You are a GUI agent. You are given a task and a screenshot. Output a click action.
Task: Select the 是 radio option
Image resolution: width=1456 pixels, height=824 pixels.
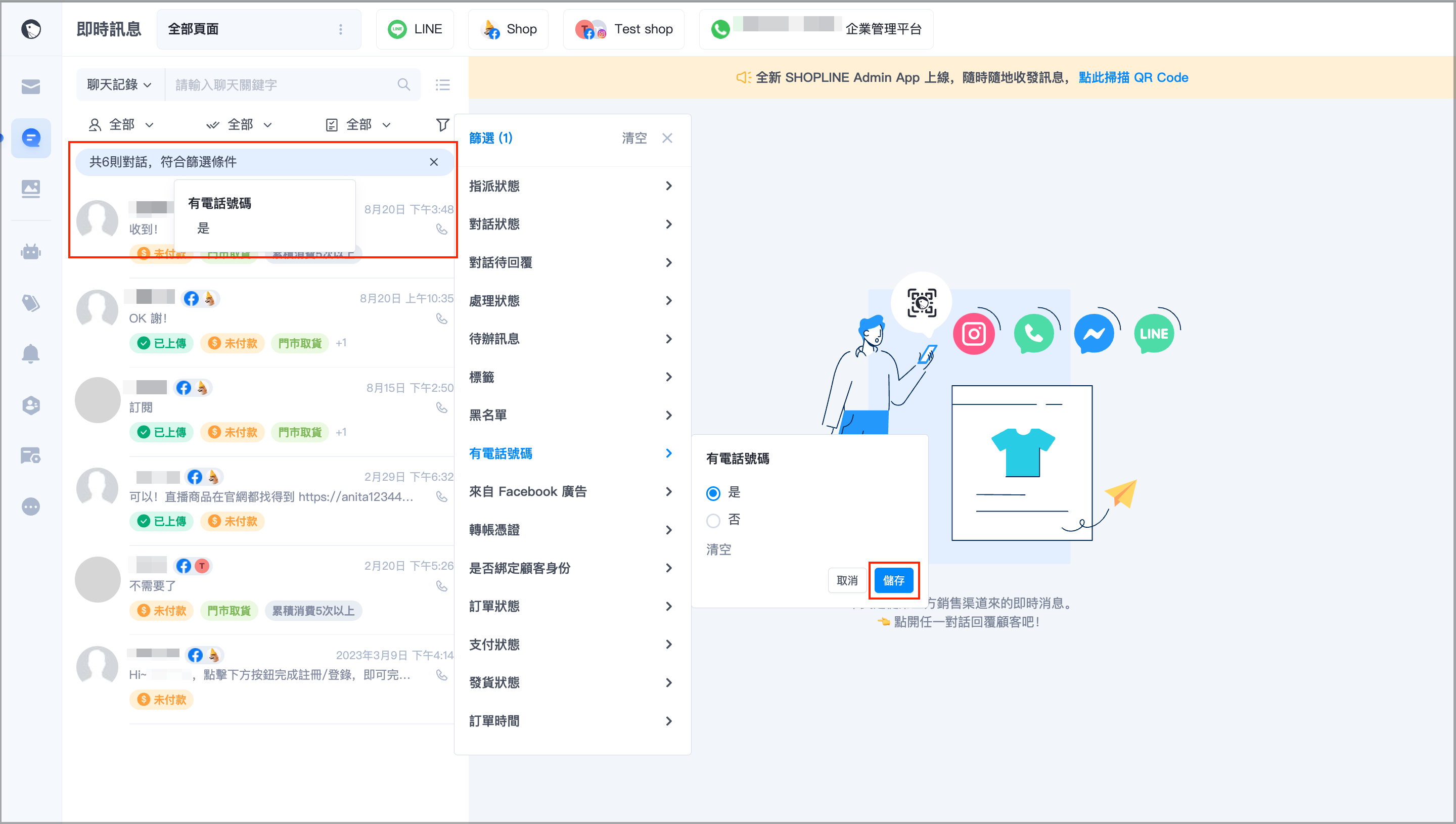(x=713, y=493)
